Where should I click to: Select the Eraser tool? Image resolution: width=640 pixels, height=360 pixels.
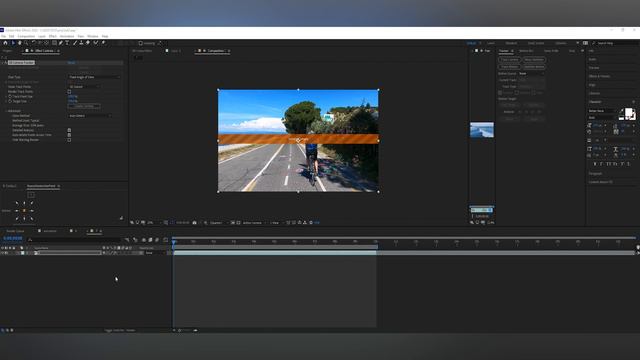click(88, 43)
